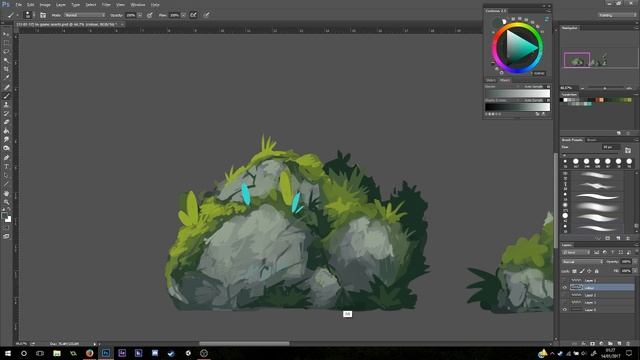Open the File menu

pyautogui.click(x=18, y=5)
